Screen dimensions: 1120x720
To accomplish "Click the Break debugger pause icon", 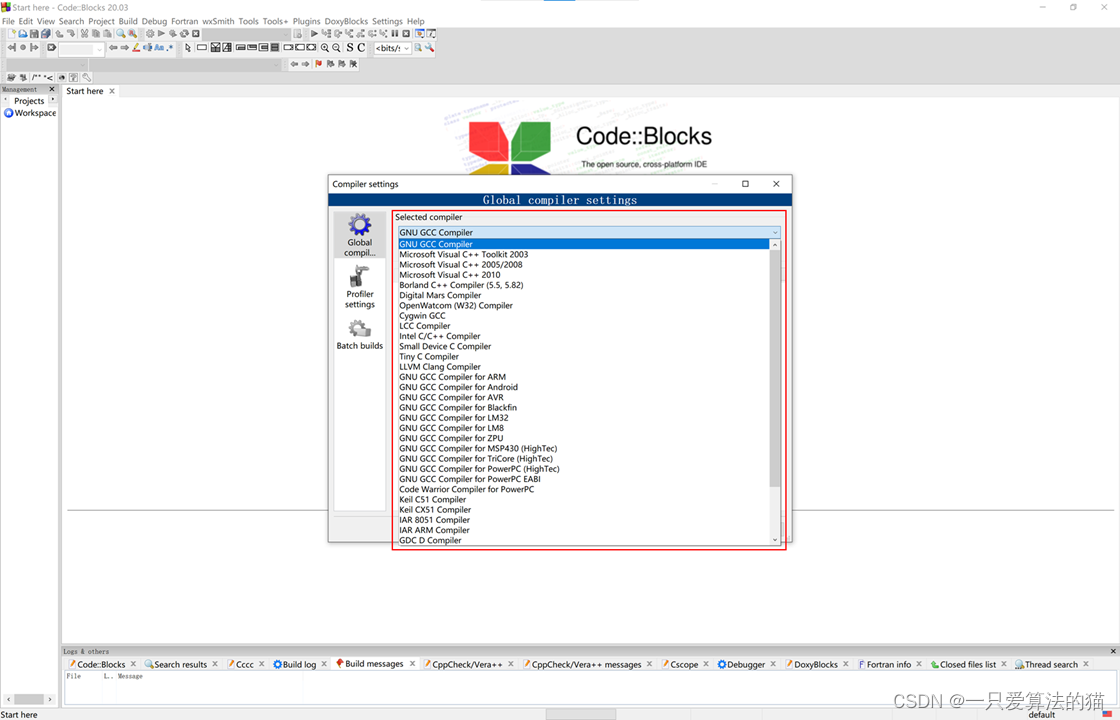I will pyautogui.click(x=394, y=34).
